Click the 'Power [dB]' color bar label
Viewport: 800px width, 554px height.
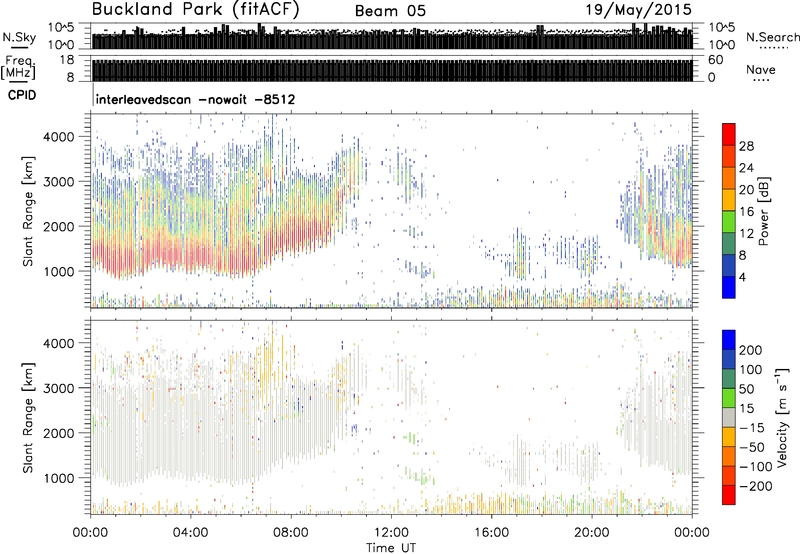(x=763, y=211)
